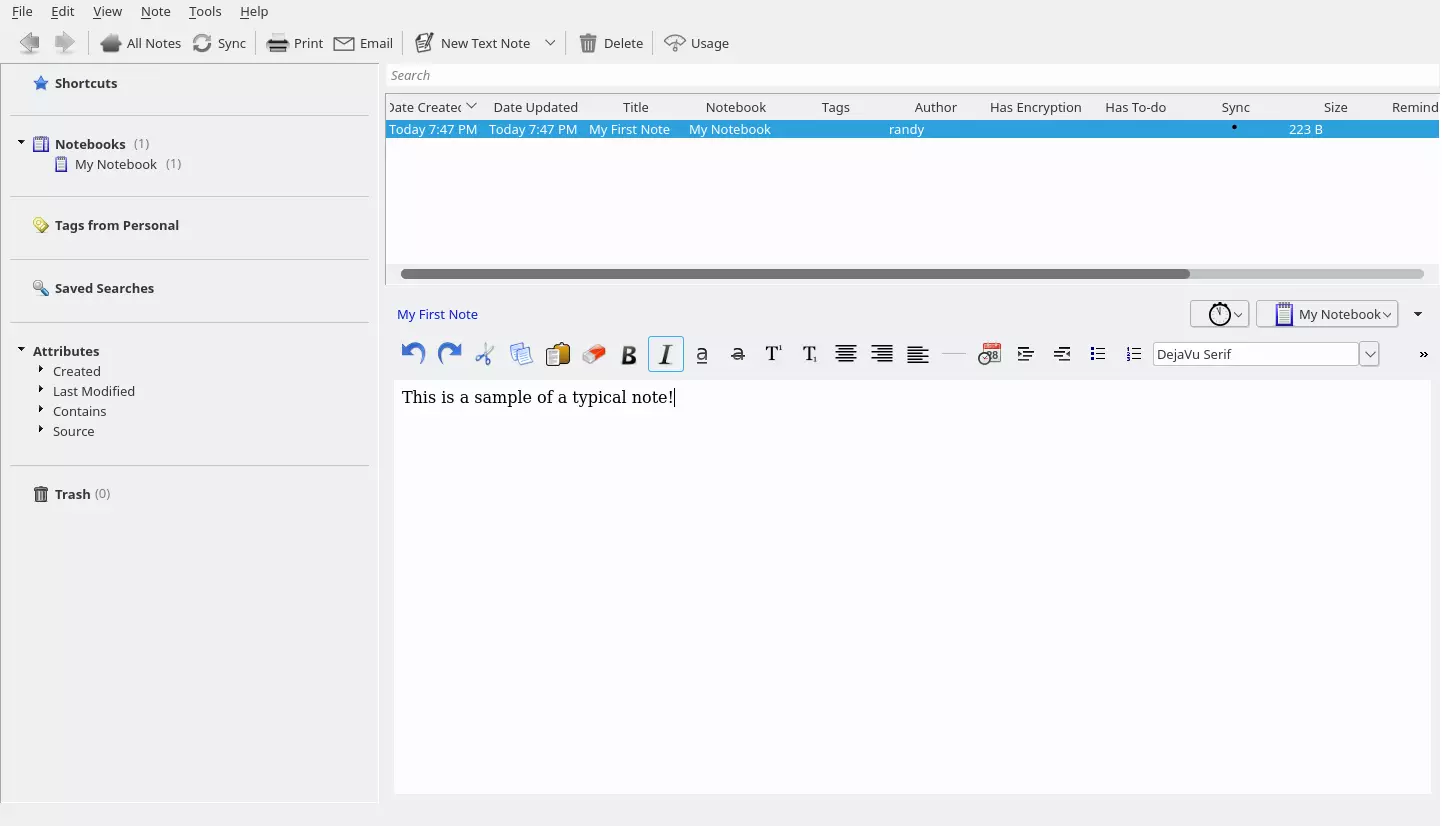Image resolution: width=1442 pixels, height=826 pixels.
Task: Toggle bold formatting
Action: pyautogui.click(x=629, y=354)
